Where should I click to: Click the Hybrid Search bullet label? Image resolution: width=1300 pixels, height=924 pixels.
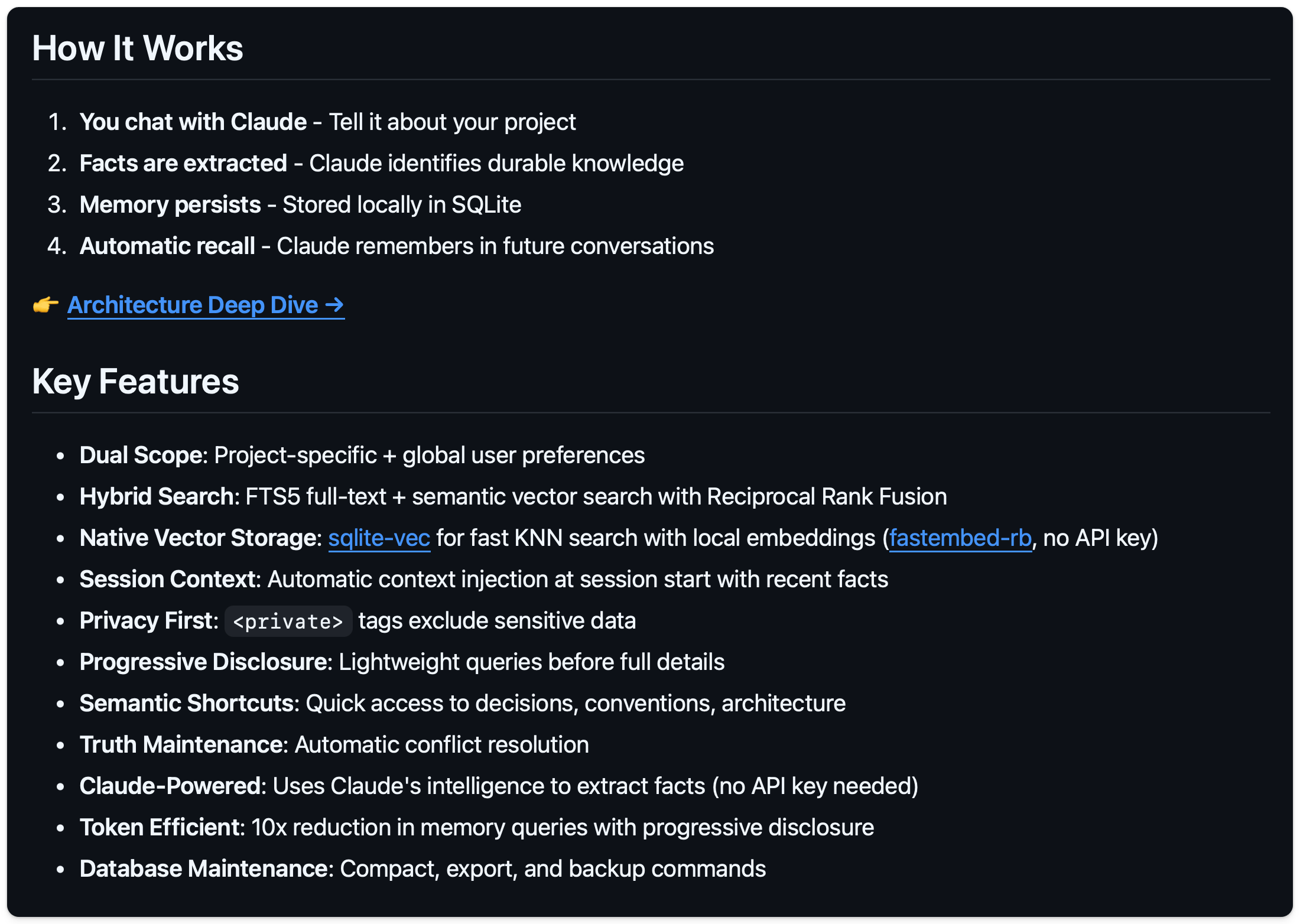pos(157,497)
